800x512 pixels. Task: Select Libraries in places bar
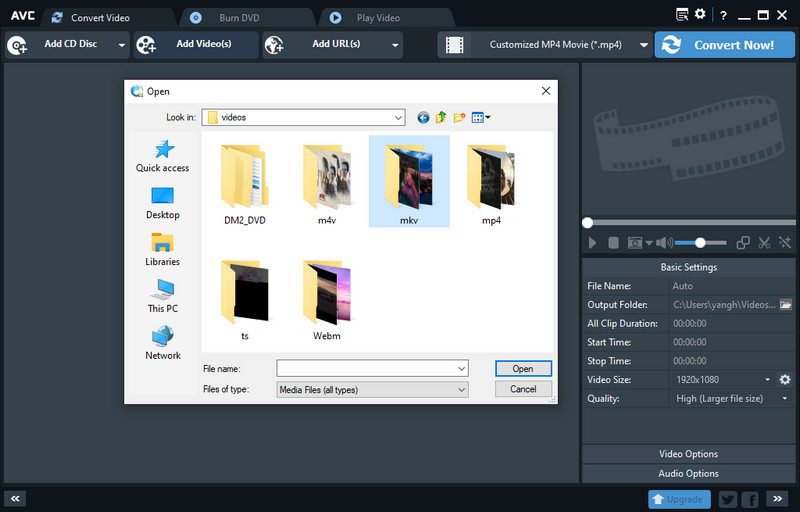[x=162, y=250]
